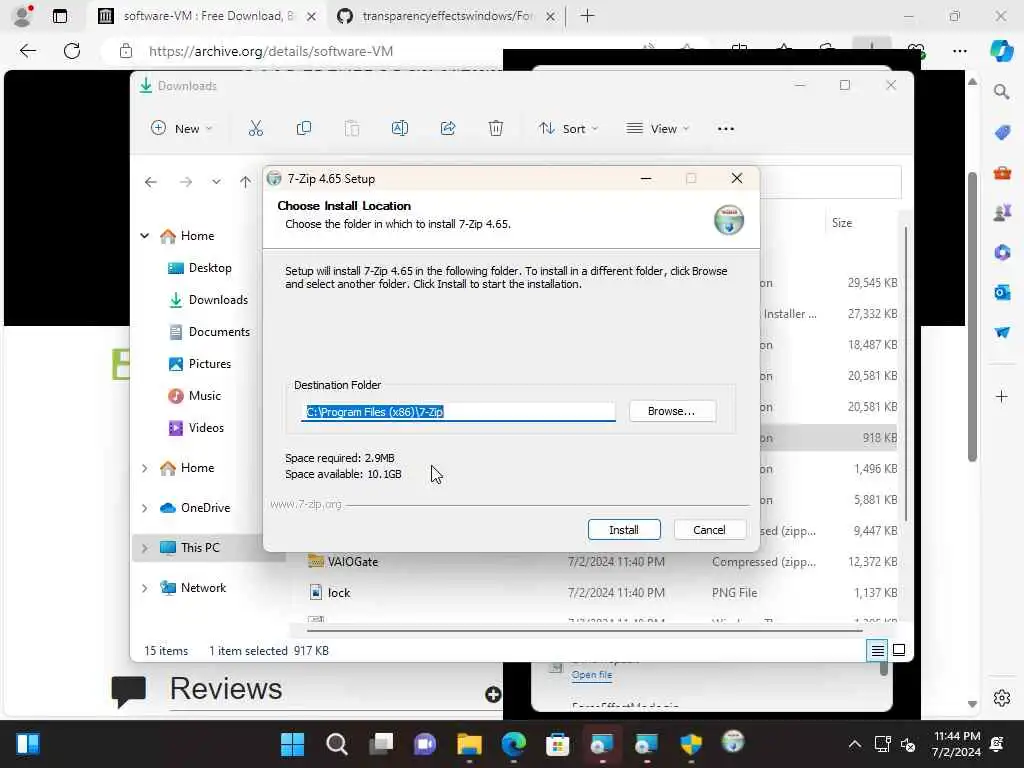The width and height of the screenshot is (1024, 768).
Task: Collapse the top Home tree node
Action: coord(145,236)
